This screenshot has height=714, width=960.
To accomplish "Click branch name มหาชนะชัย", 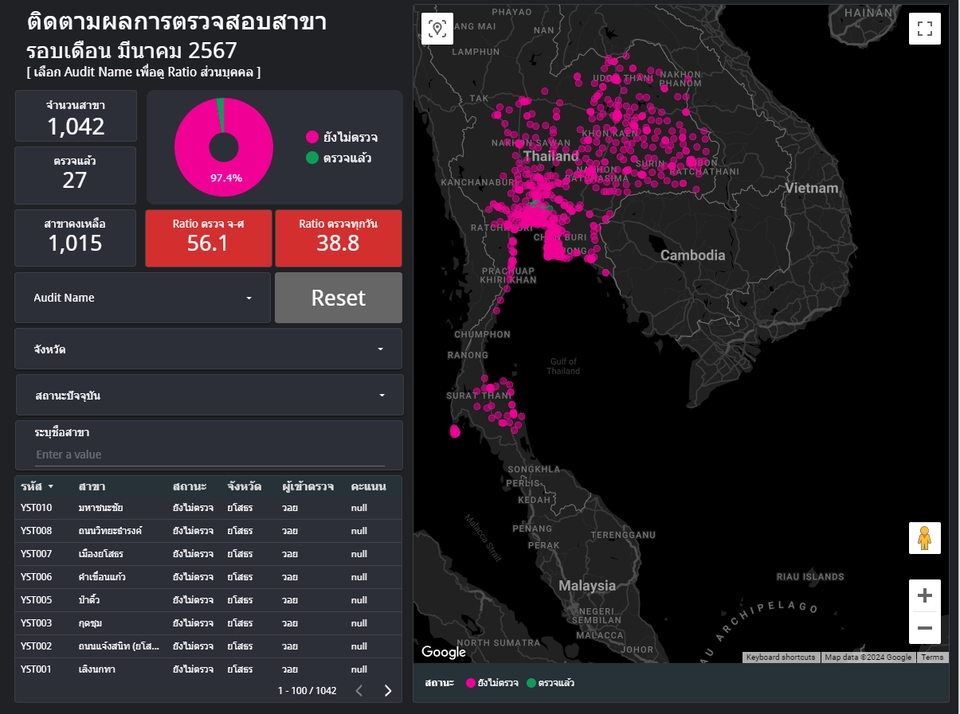I will [100, 508].
